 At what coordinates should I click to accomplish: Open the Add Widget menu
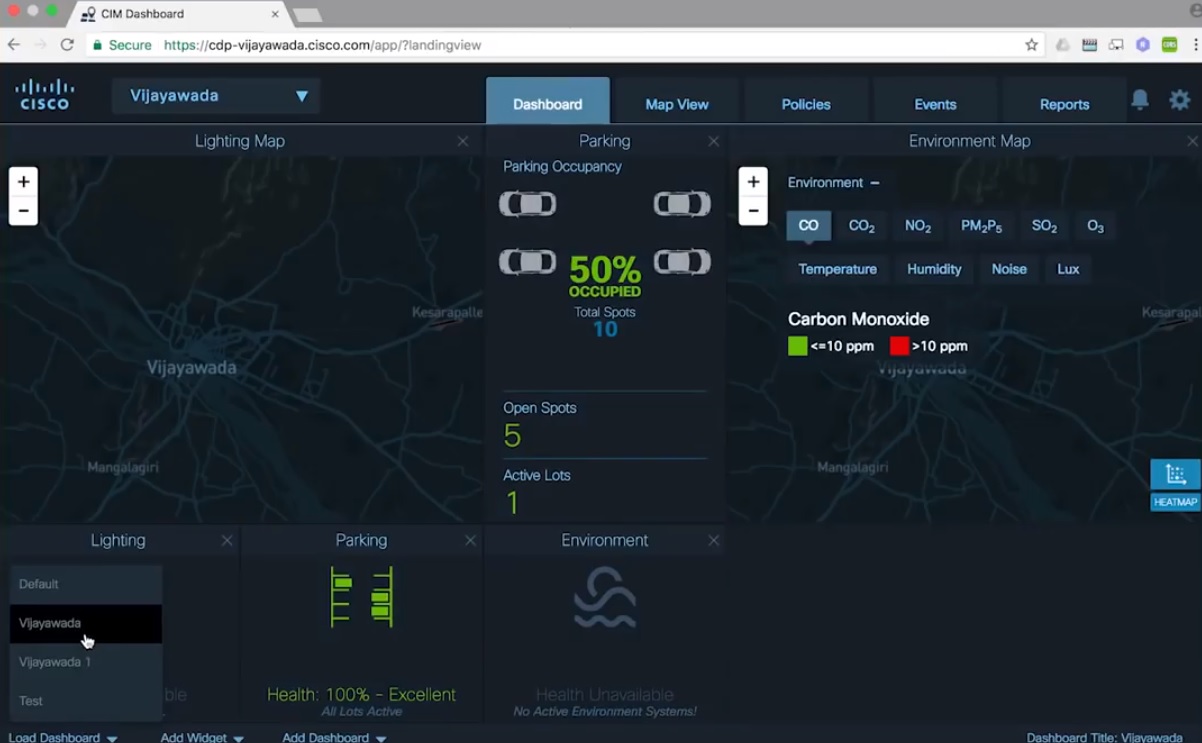[202, 737]
